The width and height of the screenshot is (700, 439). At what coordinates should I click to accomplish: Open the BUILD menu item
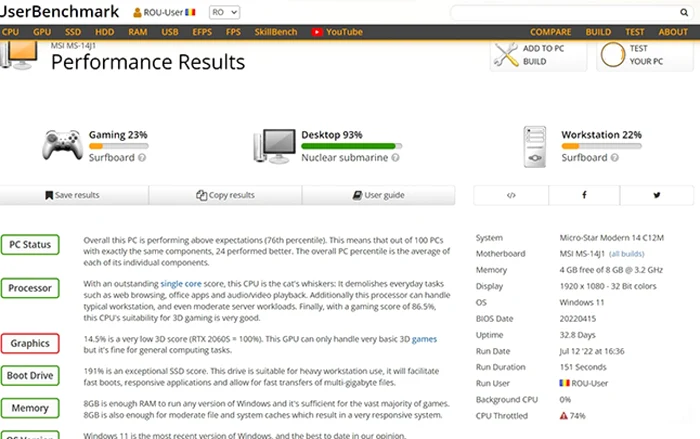(598, 32)
